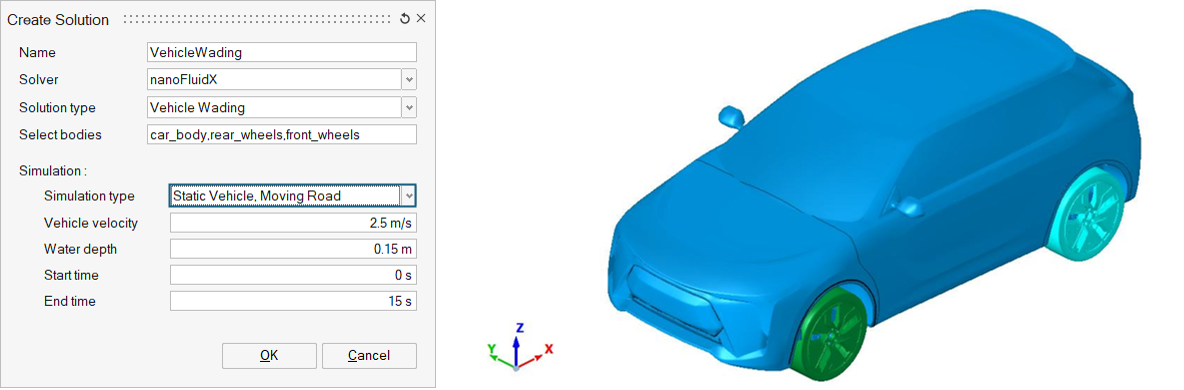Click the side mirror on the car model

[731, 116]
